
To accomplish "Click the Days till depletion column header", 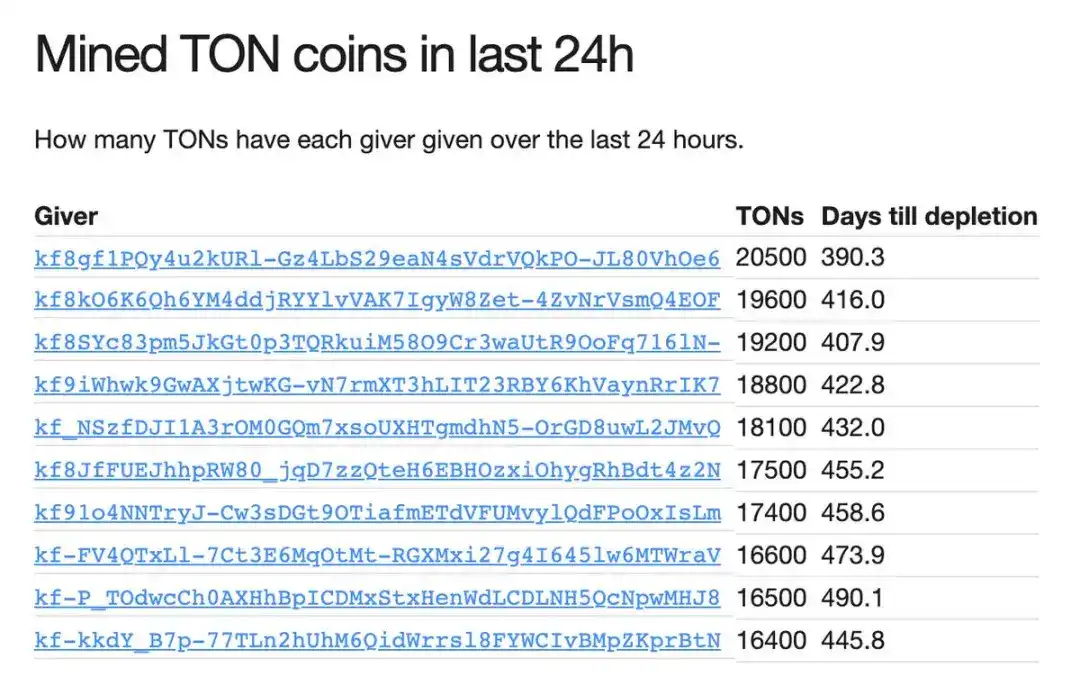I will pyautogui.click(x=928, y=216).
